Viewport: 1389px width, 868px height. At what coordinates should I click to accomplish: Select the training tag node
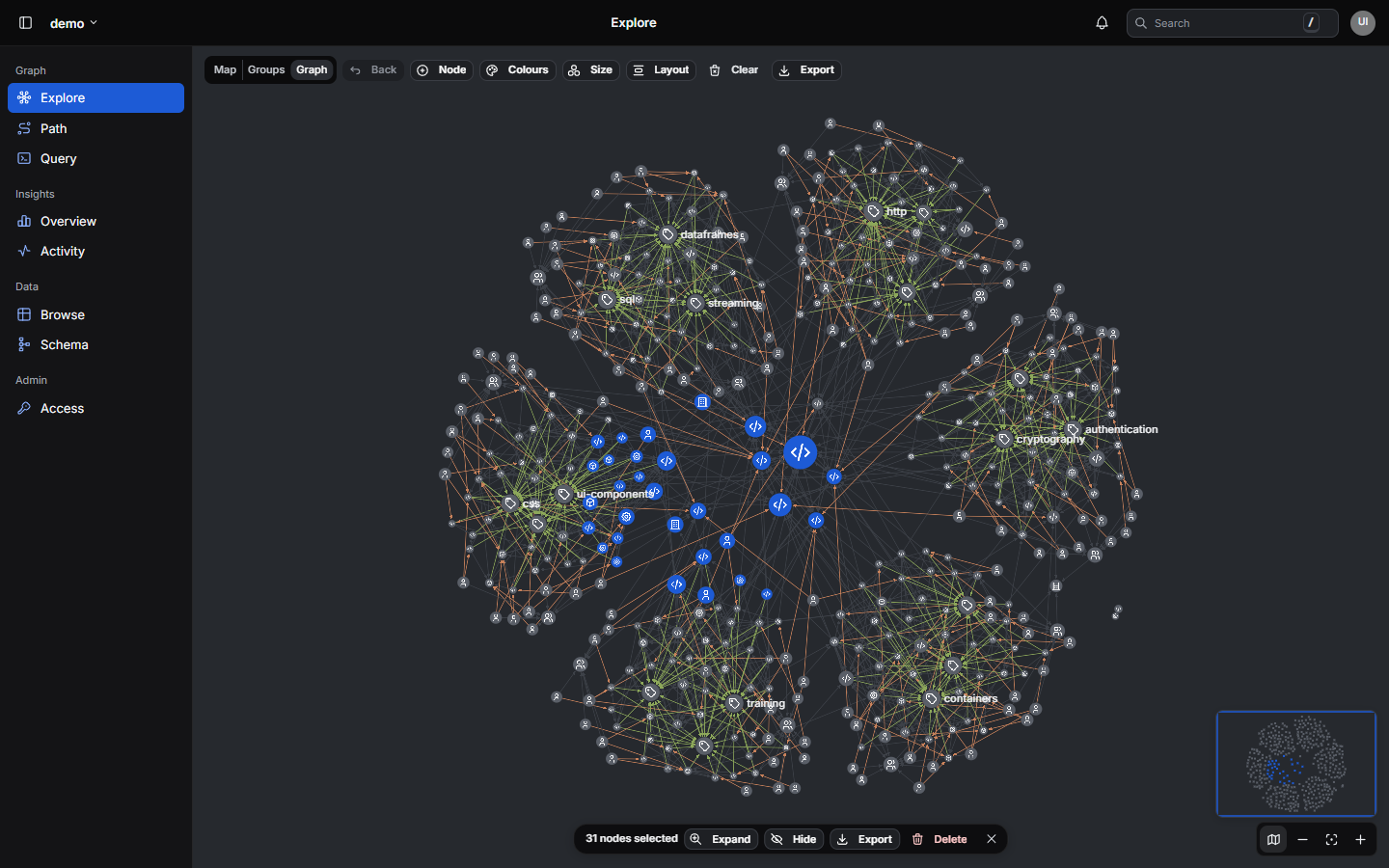point(734,703)
